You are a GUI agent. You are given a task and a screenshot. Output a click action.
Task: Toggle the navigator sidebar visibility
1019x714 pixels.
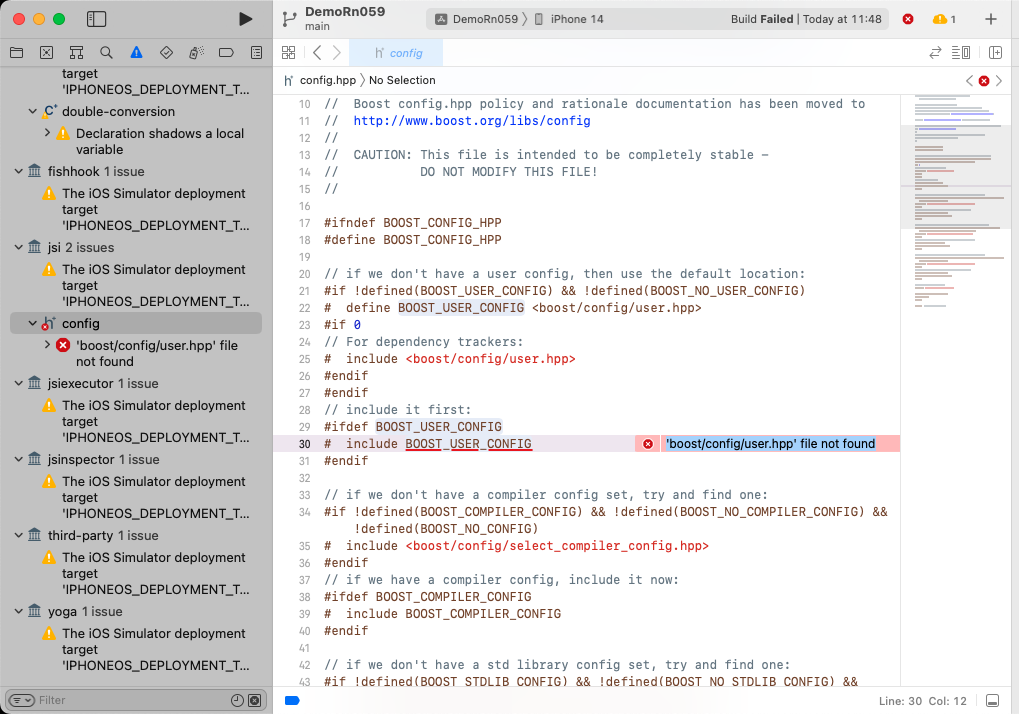(97, 19)
